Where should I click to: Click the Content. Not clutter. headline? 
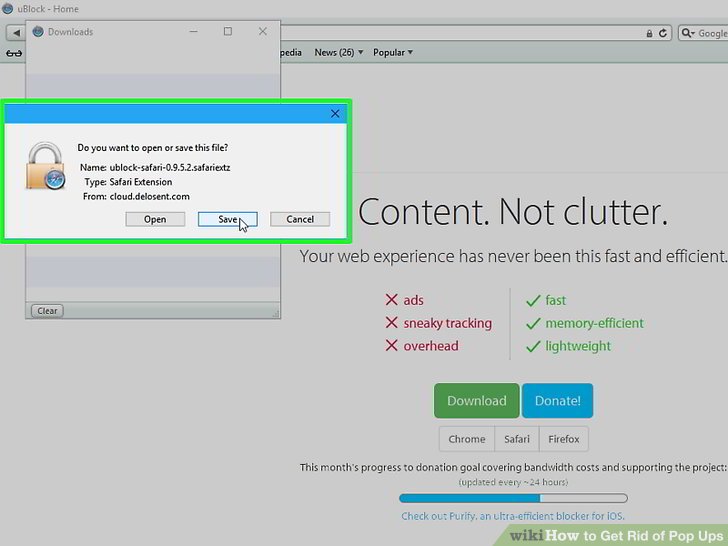[x=513, y=212]
